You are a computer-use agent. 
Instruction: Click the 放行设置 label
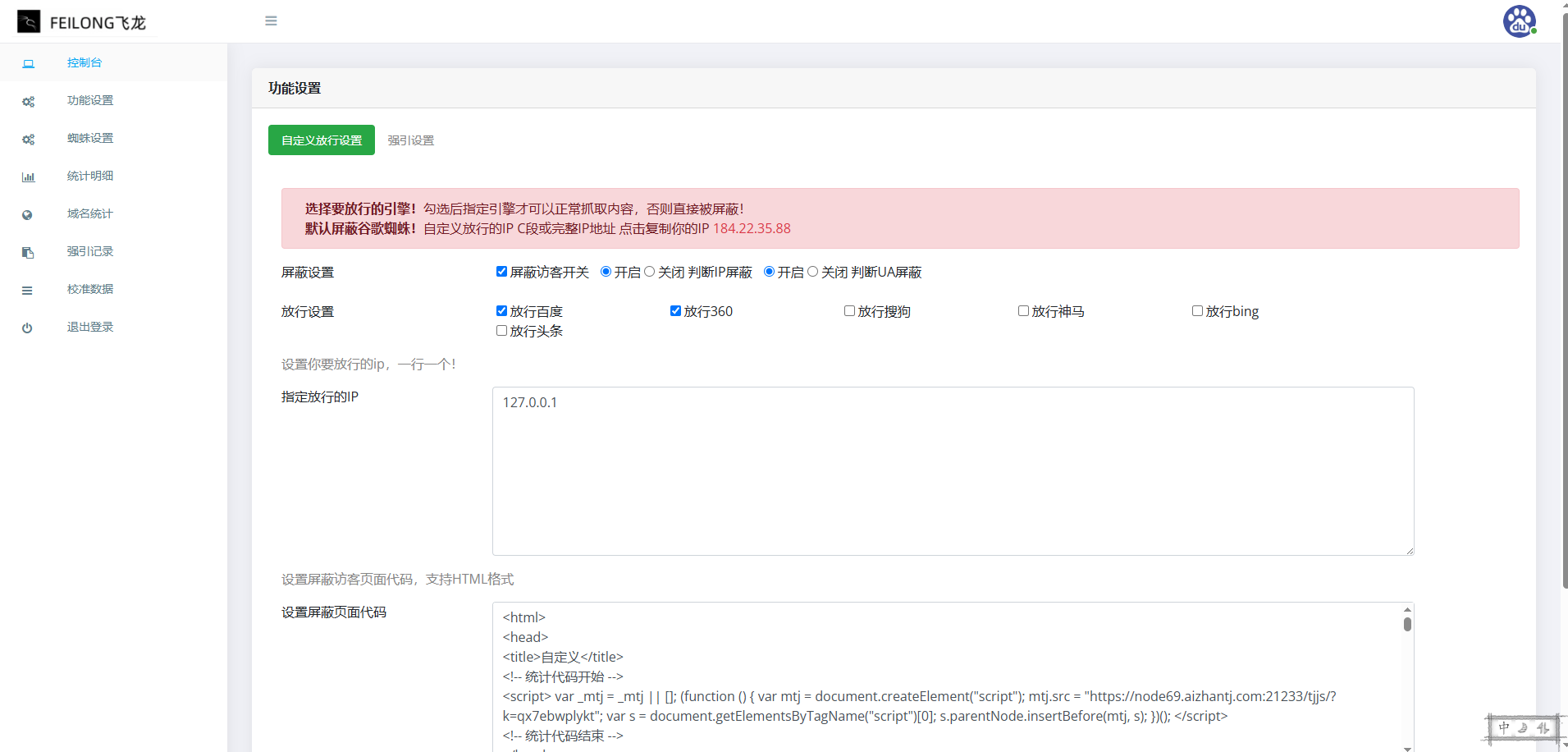pyautogui.click(x=308, y=312)
